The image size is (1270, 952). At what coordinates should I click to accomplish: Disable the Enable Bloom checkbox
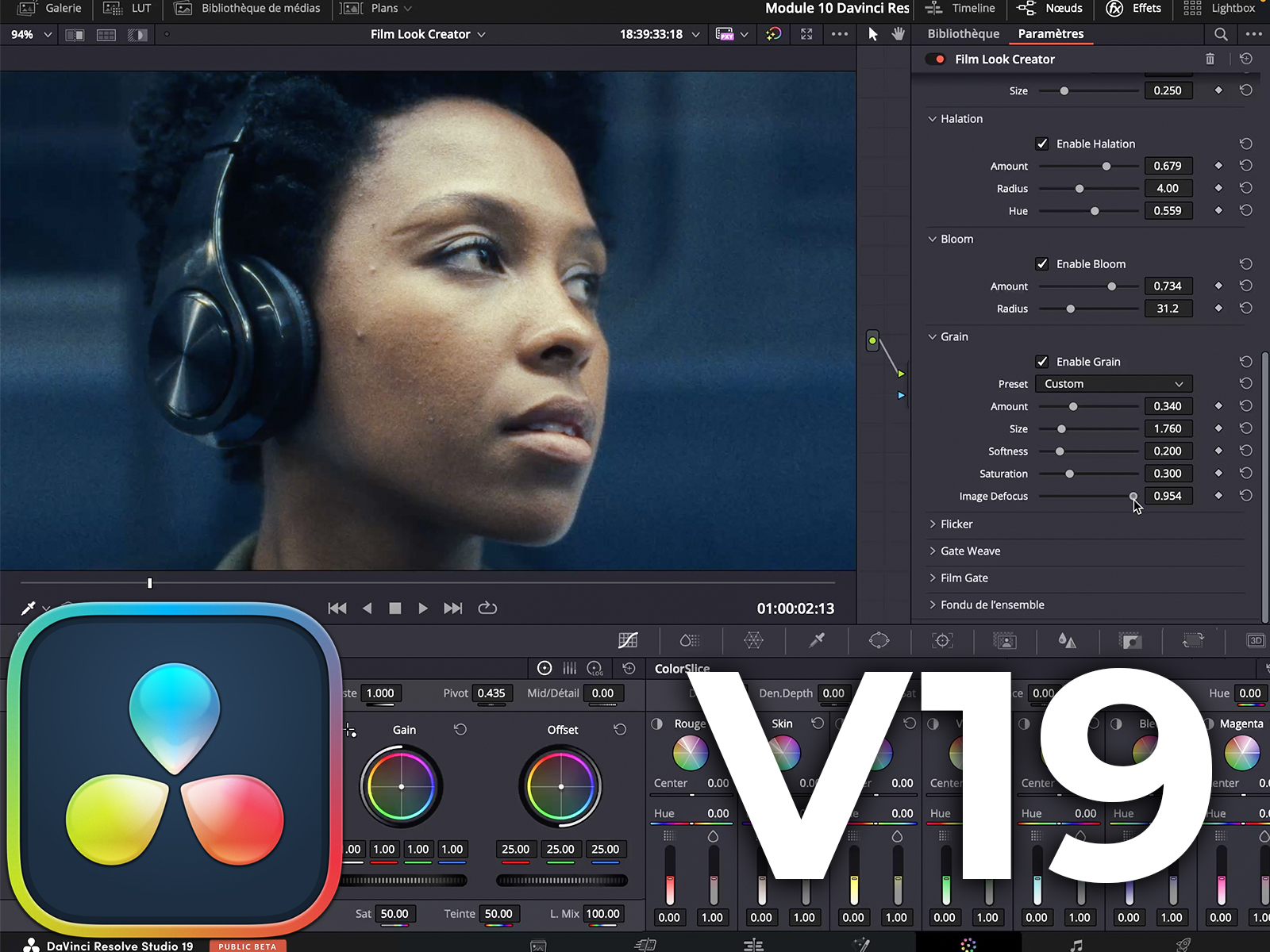tap(1042, 264)
